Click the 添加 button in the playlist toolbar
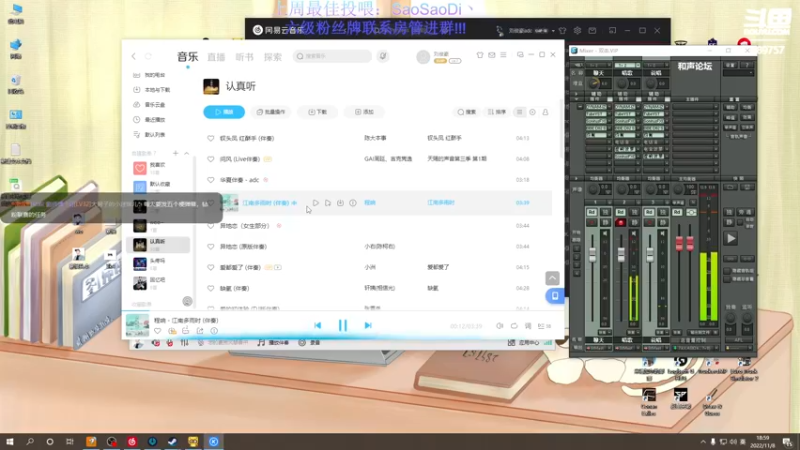The image size is (800, 450). 364,112
